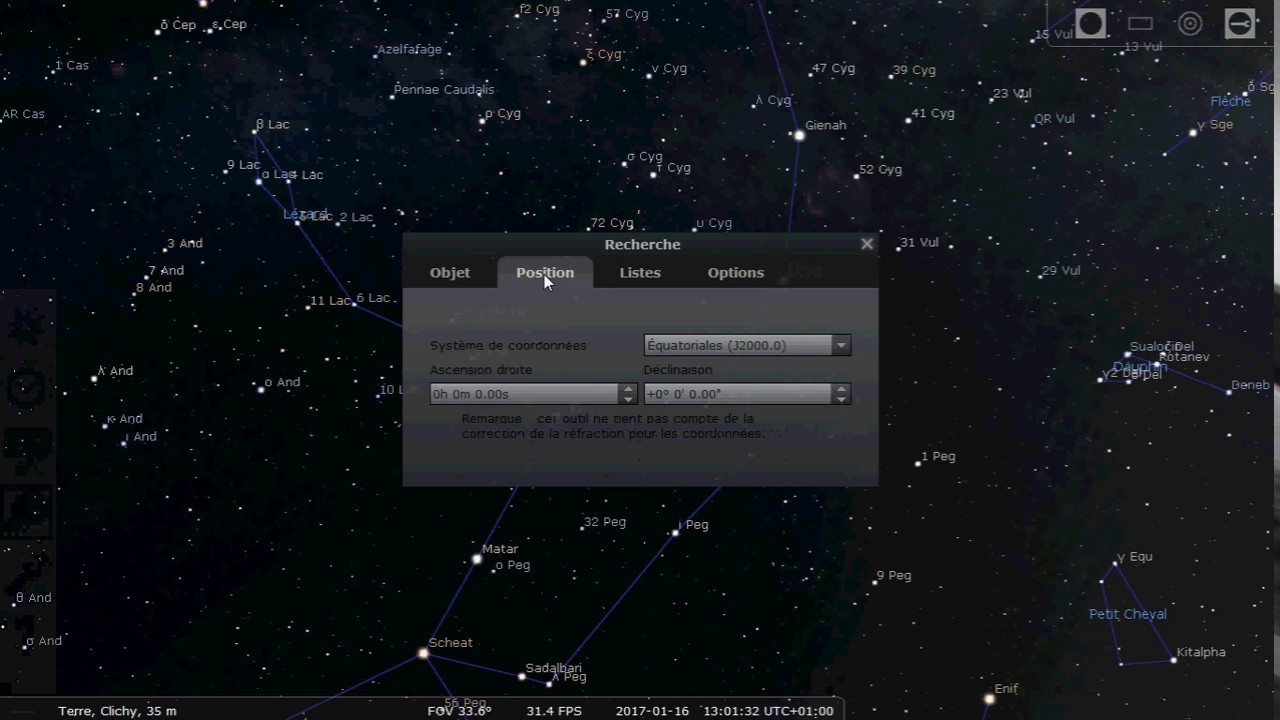The image size is (1280, 720).
Task: Open the sky and viewing options icon
Action: [27, 450]
